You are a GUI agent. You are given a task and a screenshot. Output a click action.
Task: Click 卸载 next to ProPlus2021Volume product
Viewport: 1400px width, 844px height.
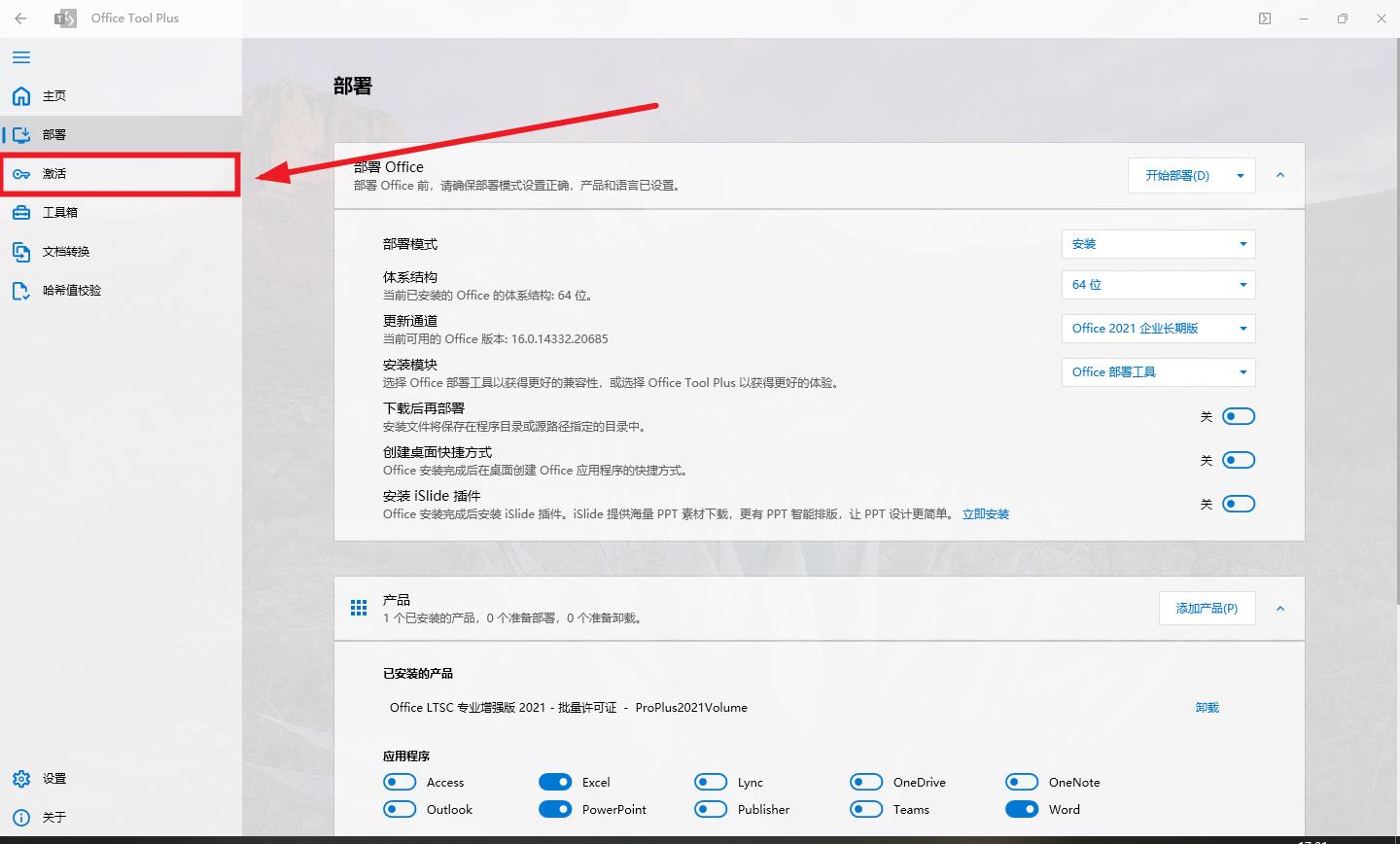click(1207, 707)
